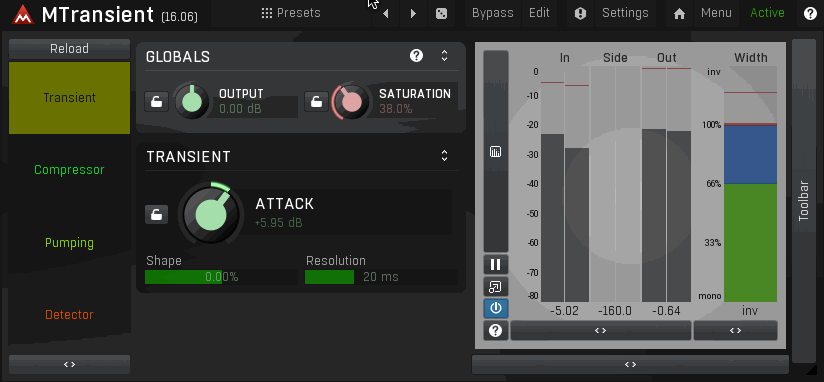
Task: Collapse the Transient panel
Action: pyautogui.click(x=445, y=156)
